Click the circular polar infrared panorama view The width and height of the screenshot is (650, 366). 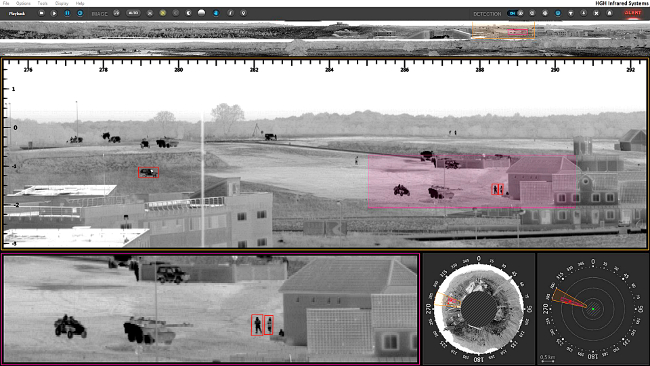point(478,309)
